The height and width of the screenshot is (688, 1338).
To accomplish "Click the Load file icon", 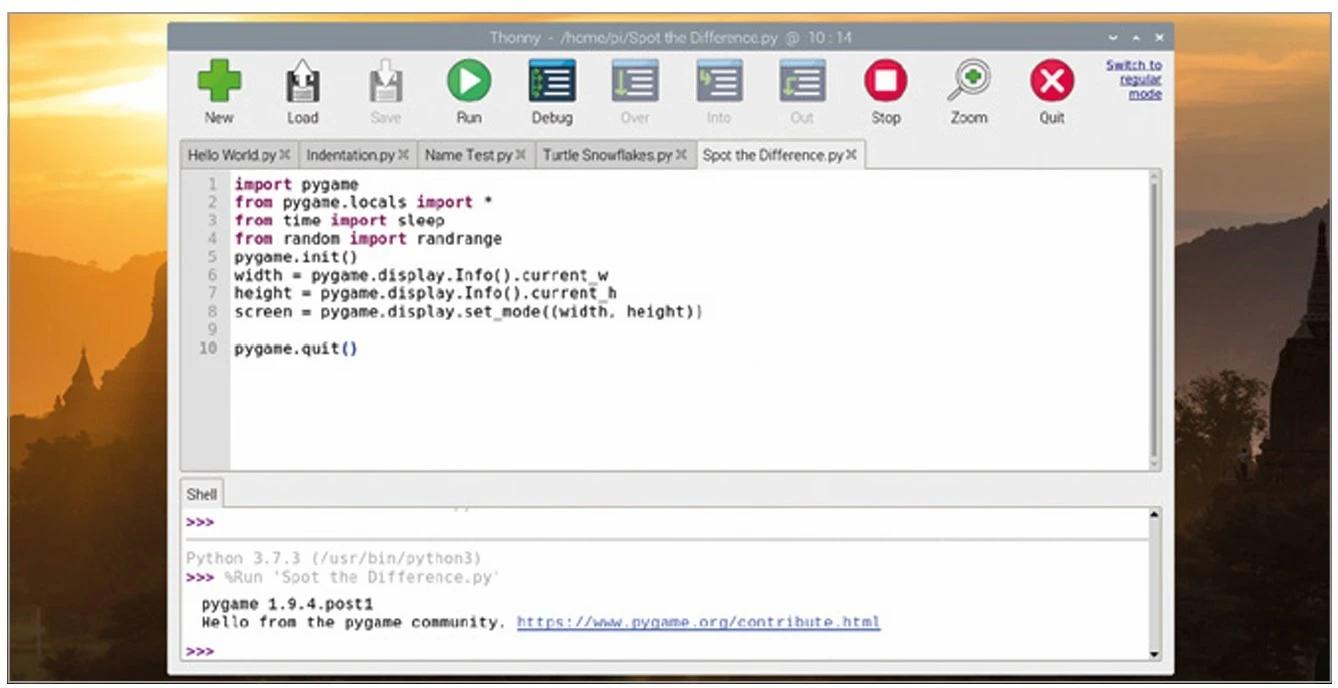I will (x=302, y=82).
